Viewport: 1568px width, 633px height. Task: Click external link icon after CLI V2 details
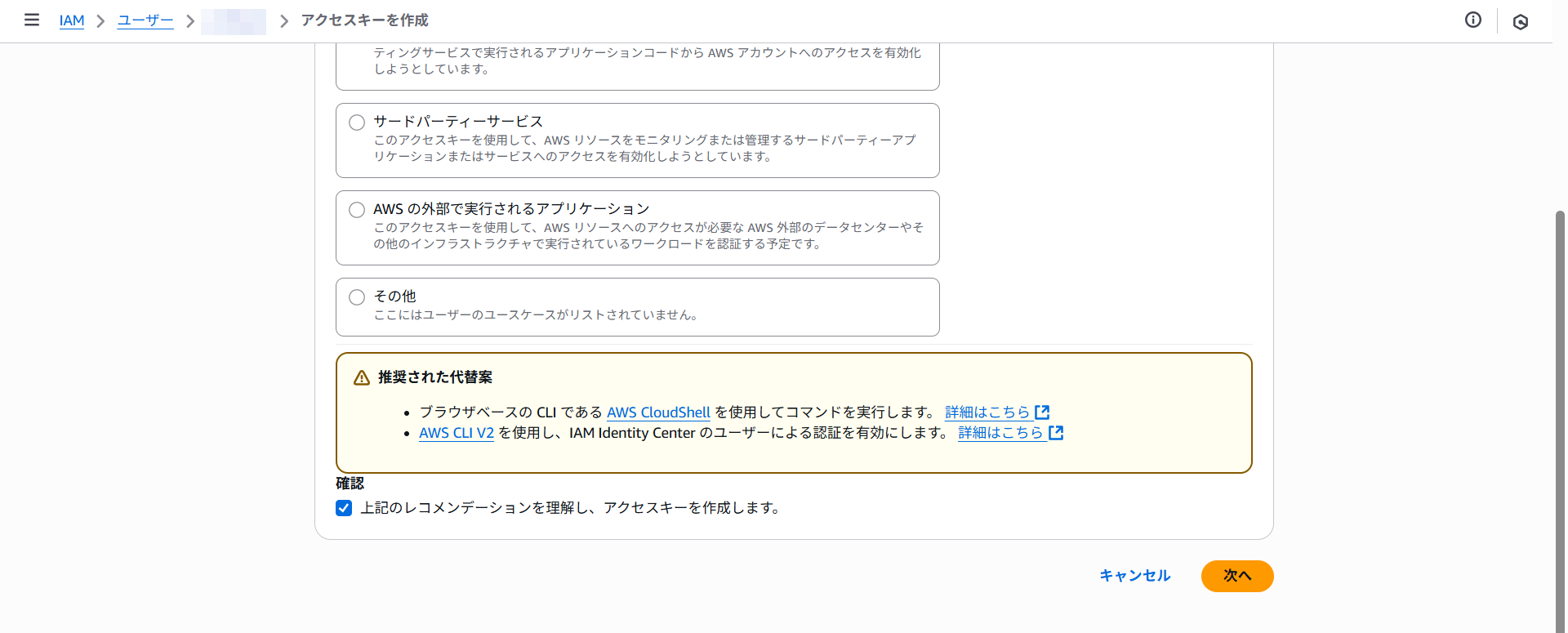[1056, 433]
